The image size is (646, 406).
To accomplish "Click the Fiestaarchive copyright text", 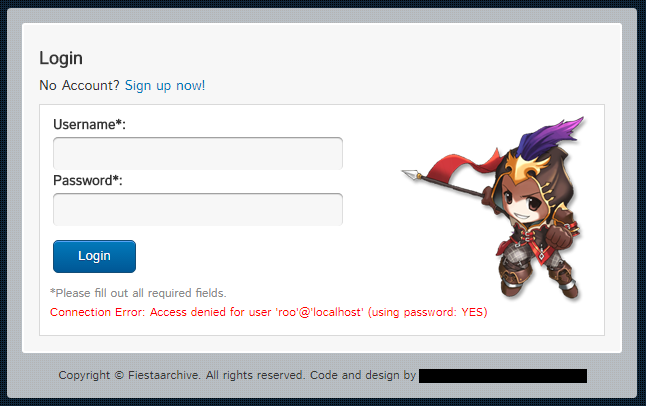I will pos(129,375).
